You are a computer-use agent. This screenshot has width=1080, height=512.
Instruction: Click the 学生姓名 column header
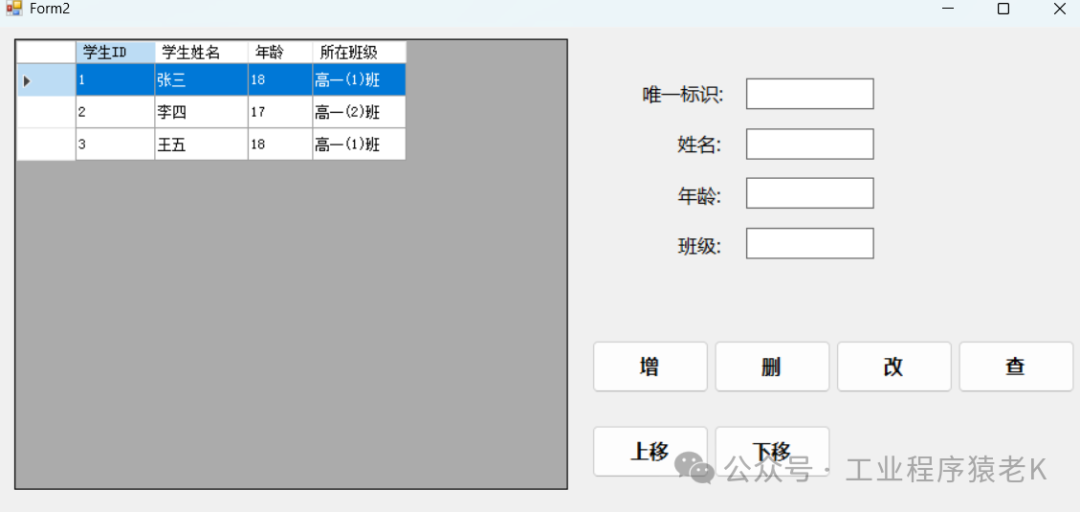(x=201, y=52)
